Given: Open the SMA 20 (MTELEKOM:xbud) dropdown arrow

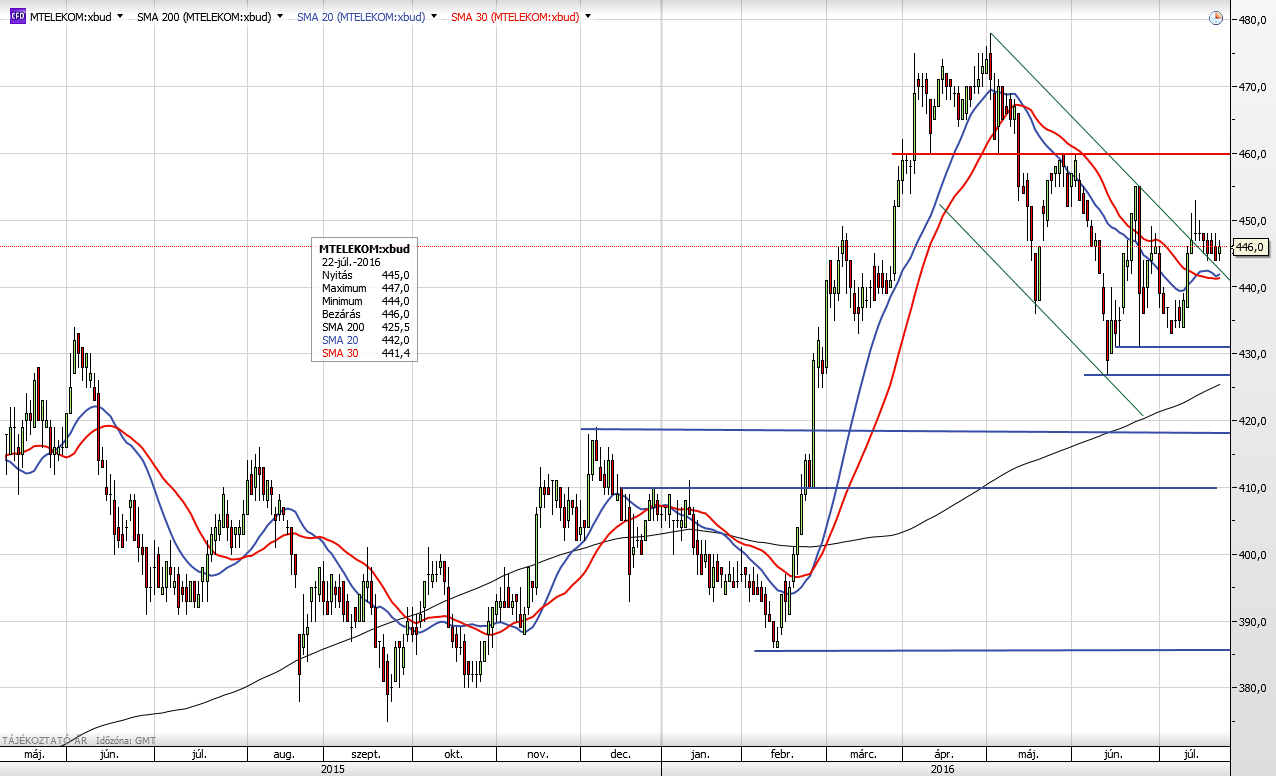Looking at the screenshot, I should (433, 17).
